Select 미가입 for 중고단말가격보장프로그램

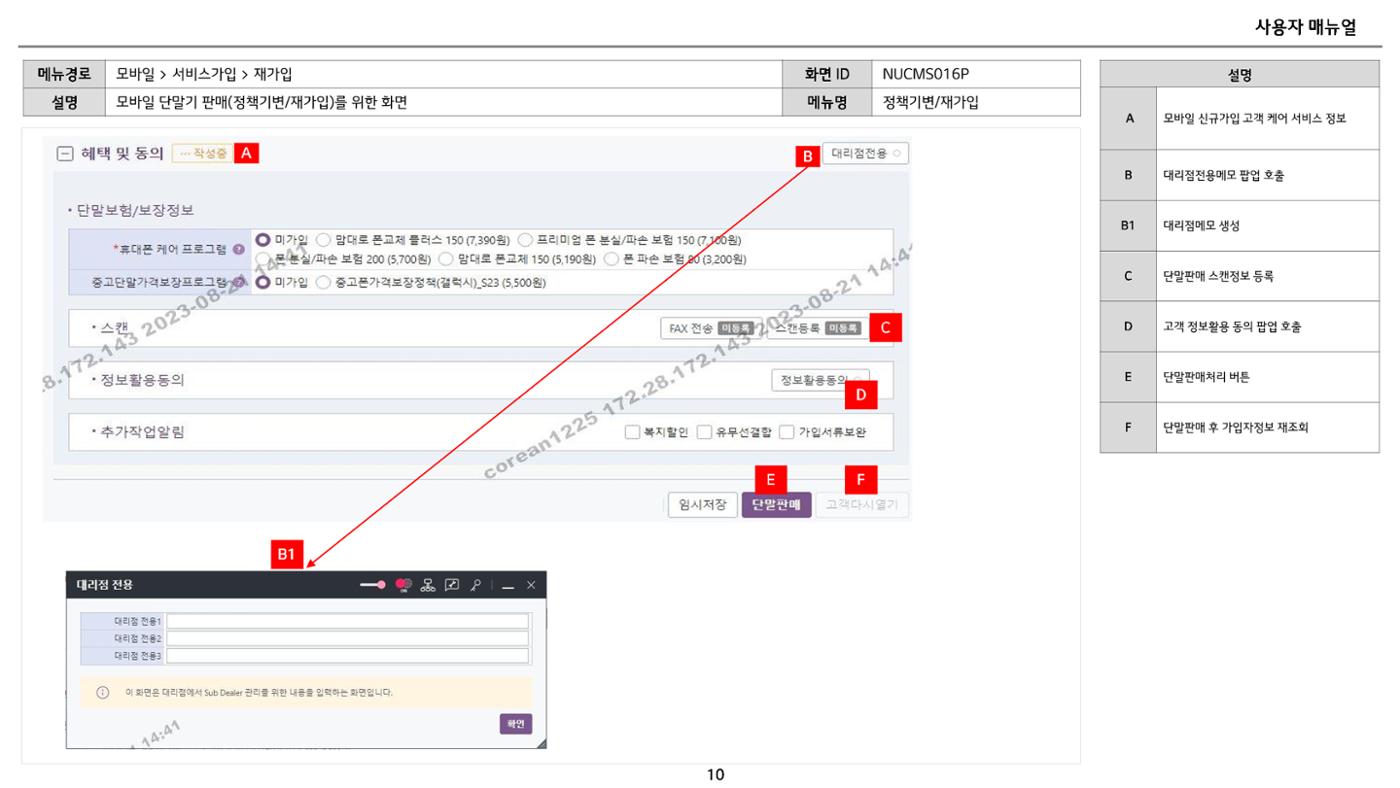click(x=264, y=283)
